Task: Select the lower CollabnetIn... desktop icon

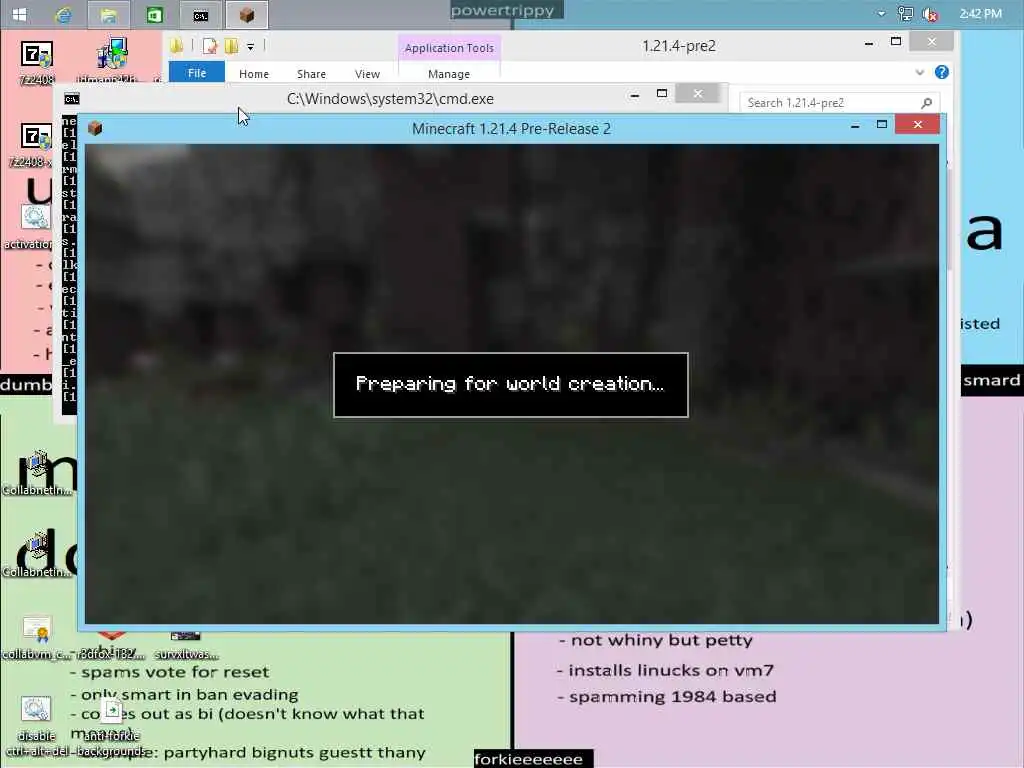Action: (37, 555)
